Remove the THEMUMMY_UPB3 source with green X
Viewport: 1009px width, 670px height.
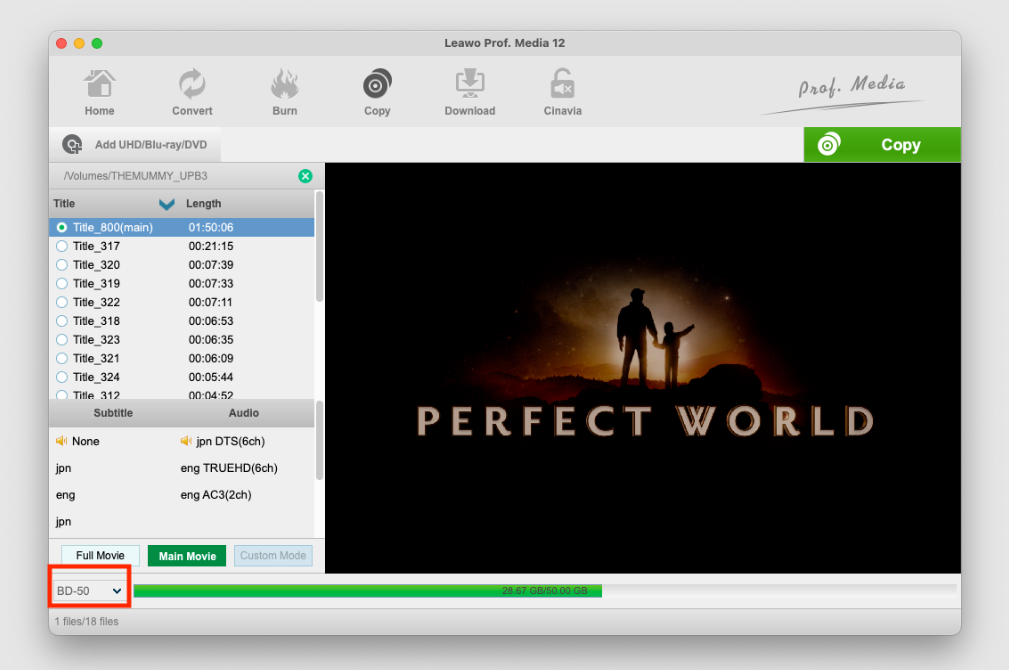[305, 176]
